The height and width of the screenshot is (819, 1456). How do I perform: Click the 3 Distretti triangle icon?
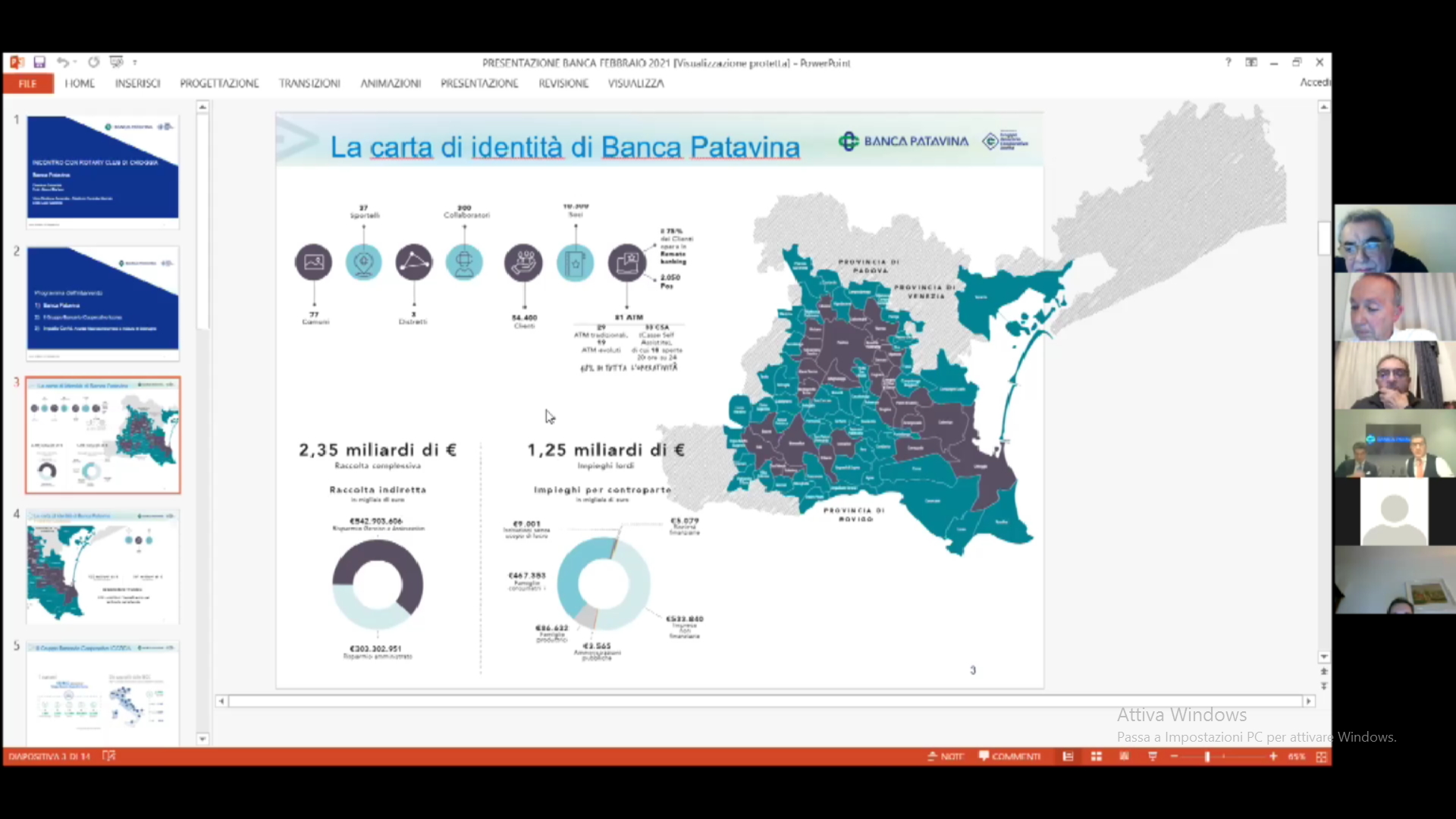(x=414, y=262)
